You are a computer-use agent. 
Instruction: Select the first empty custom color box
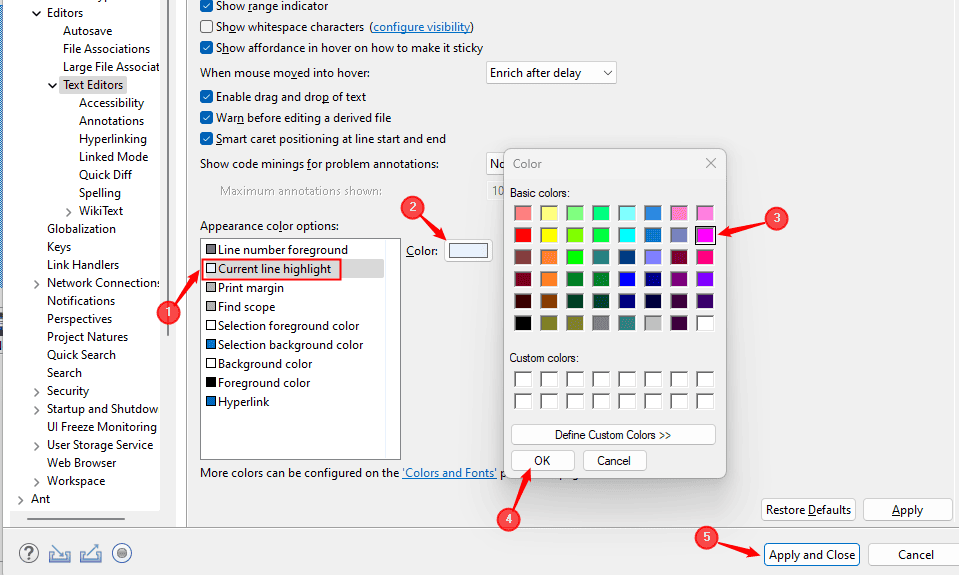click(x=523, y=379)
